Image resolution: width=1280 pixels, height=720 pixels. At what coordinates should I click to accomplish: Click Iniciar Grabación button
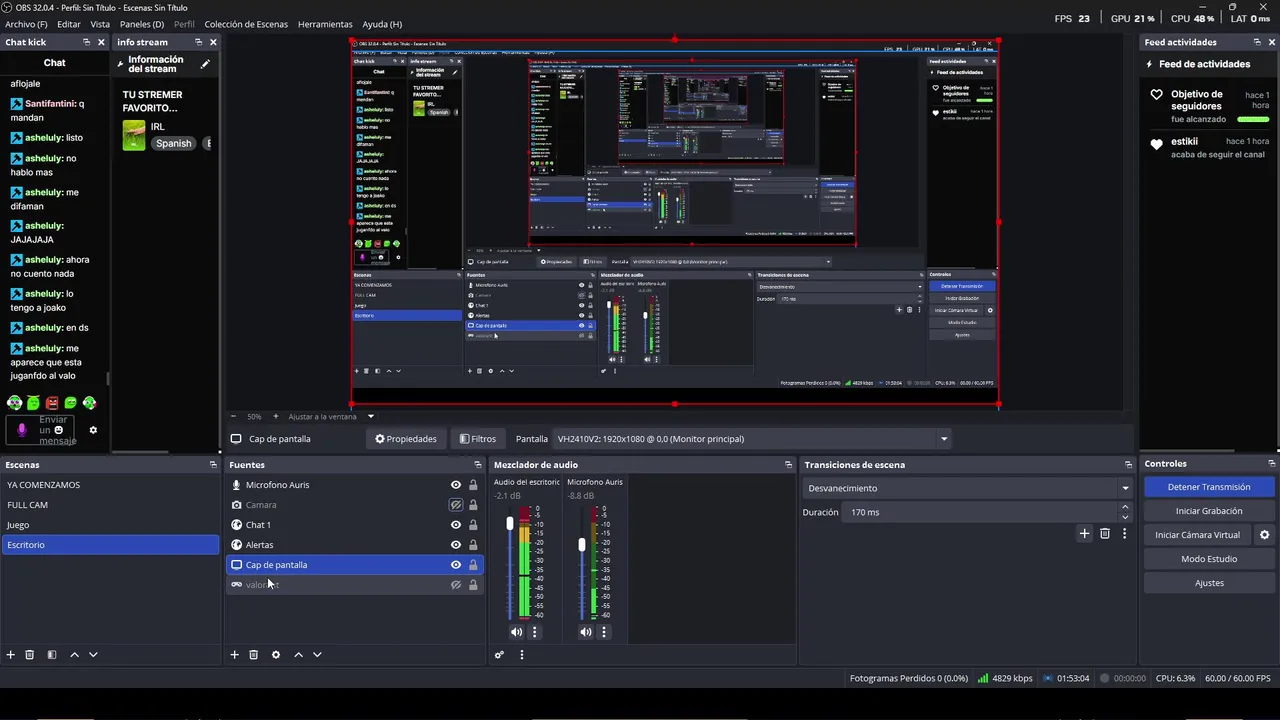pyautogui.click(x=1209, y=511)
